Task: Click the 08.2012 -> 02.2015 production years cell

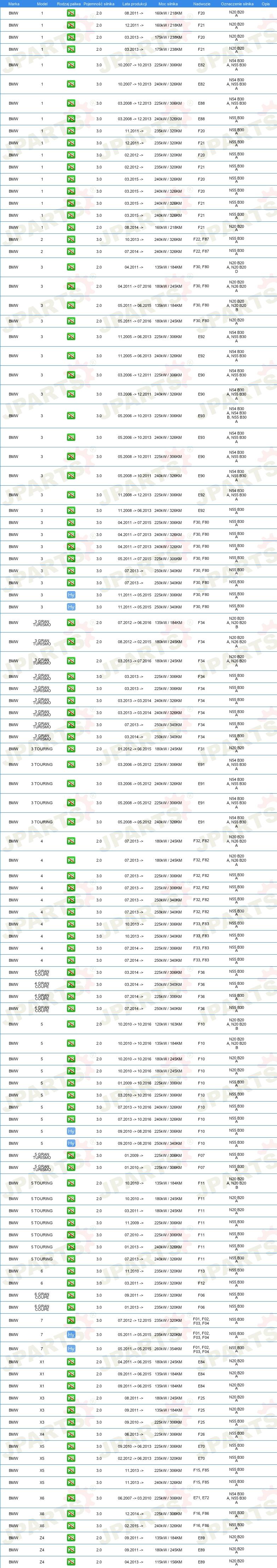Action: tap(134, 641)
